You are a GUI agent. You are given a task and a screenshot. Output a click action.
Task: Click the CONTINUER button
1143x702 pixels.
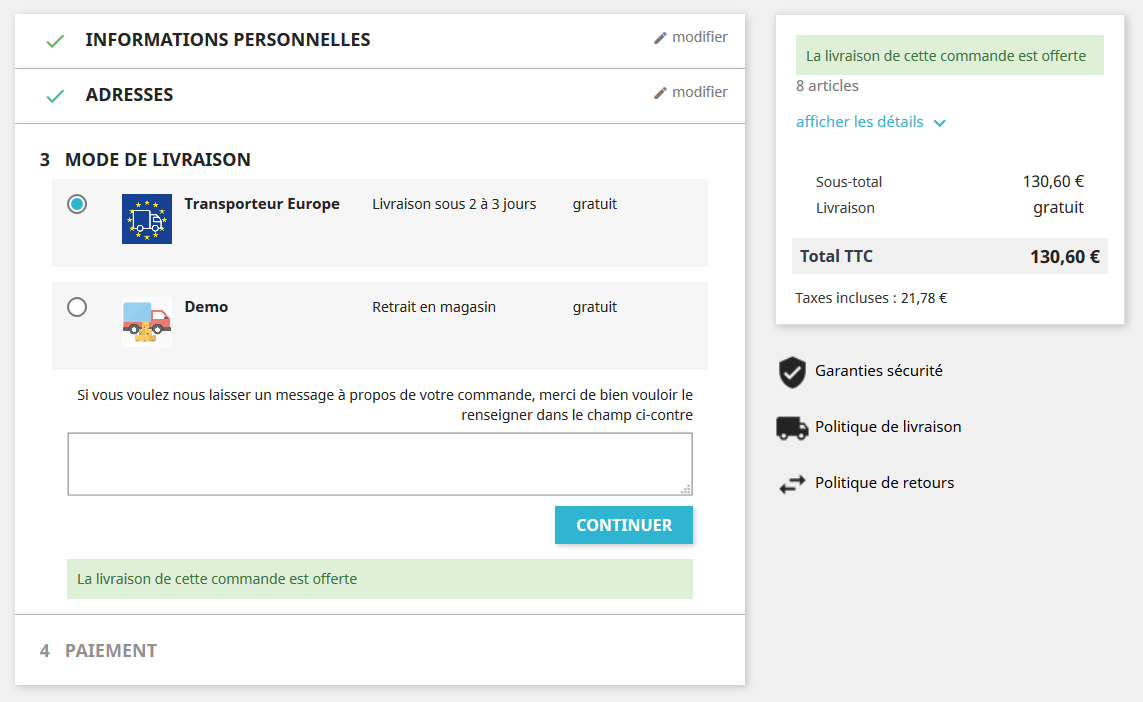click(623, 524)
